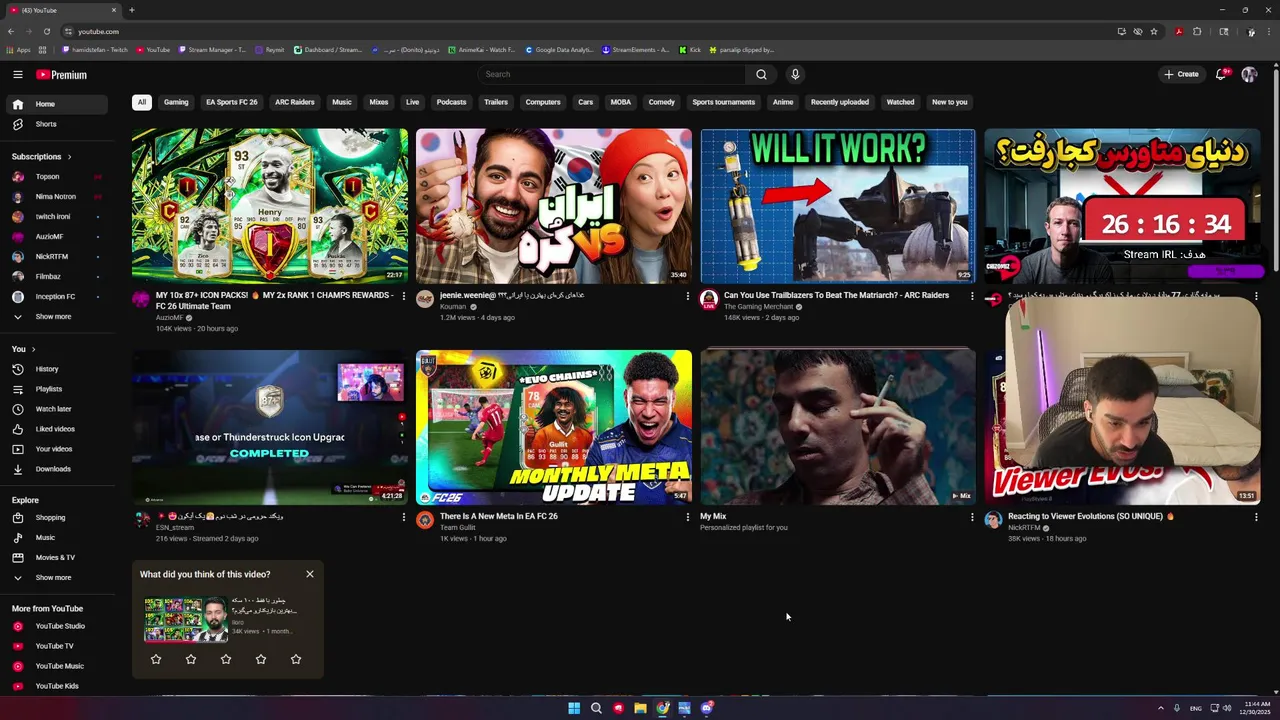Select the Gaming filter chip

[x=176, y=102]
